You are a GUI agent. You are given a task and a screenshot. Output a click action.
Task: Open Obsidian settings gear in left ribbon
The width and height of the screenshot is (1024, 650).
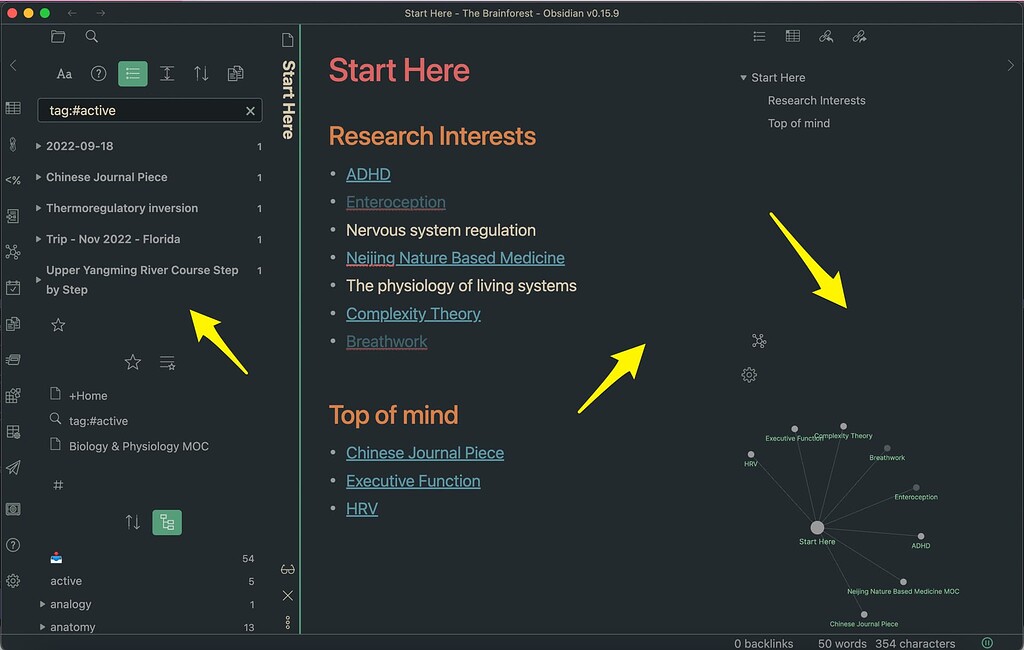click(x=13, y=581)
